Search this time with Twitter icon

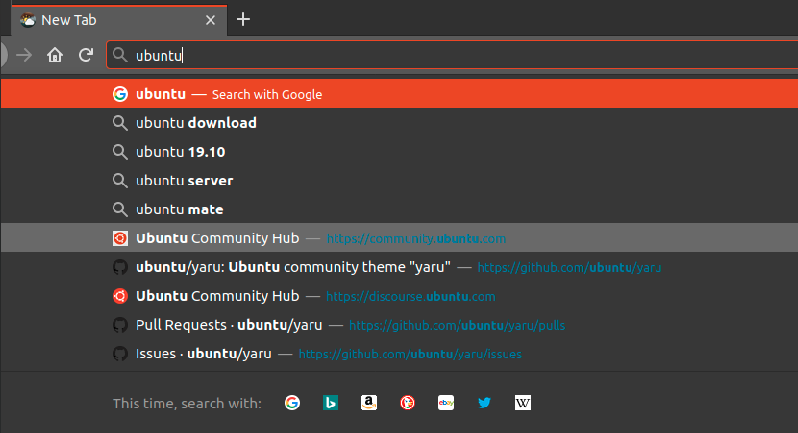point(484,402)
